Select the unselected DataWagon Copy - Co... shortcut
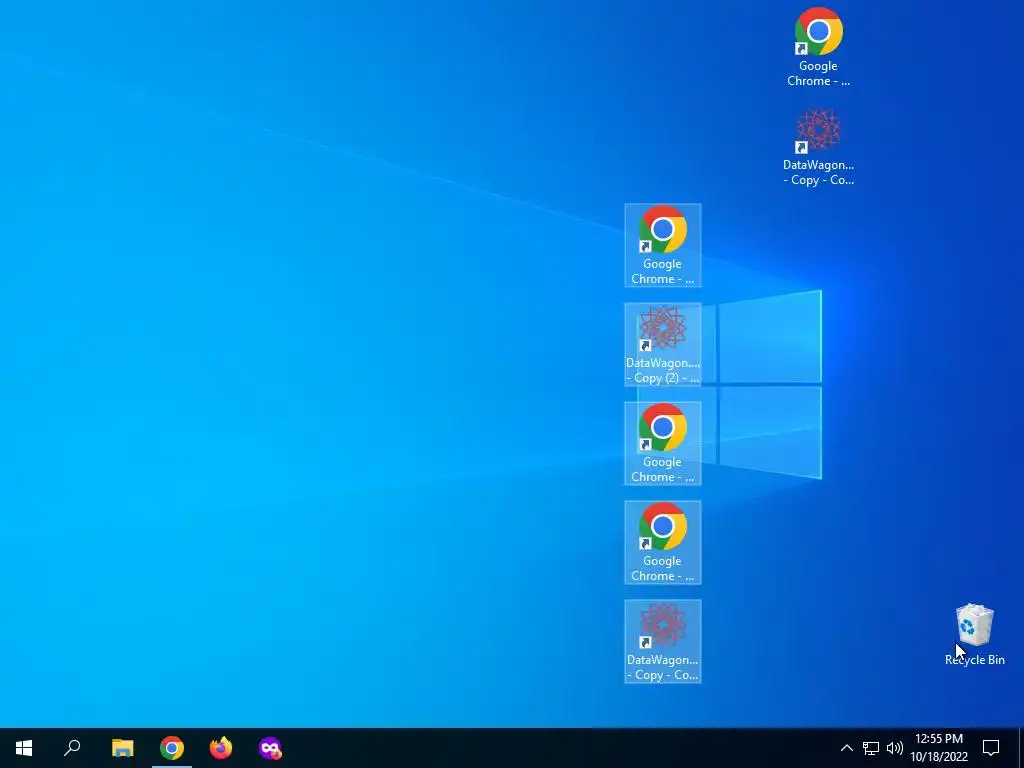Image resolution: width=1024 pixels, height=768 pixels. click(x=818, y=148)
